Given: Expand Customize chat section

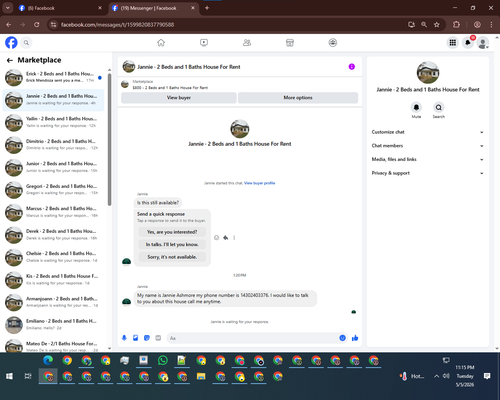Looking at the screenshot, I should pyautogui.click(x=428, y=132).
